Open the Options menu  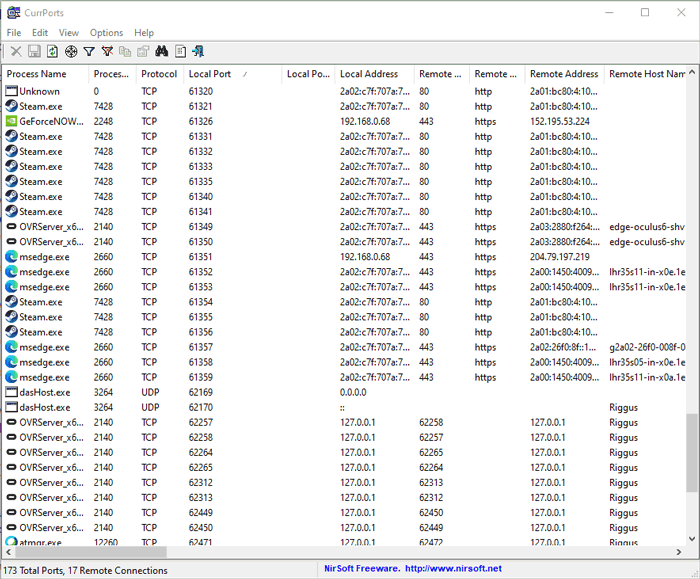(106, 33)
